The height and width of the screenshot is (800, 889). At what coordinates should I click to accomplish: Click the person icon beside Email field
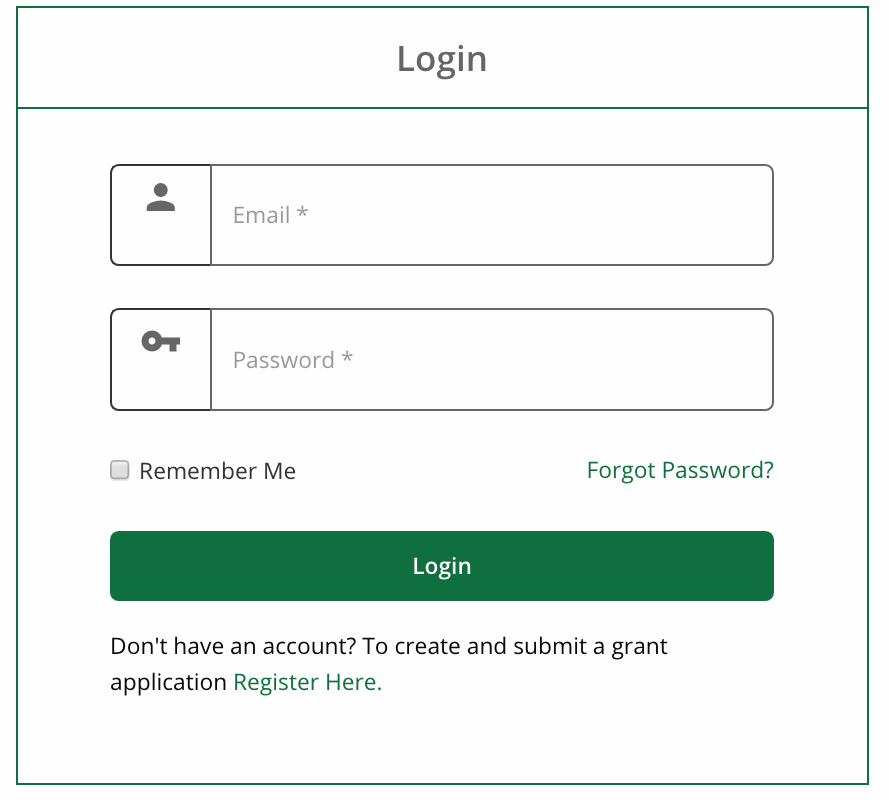click(x=160, y=197)
